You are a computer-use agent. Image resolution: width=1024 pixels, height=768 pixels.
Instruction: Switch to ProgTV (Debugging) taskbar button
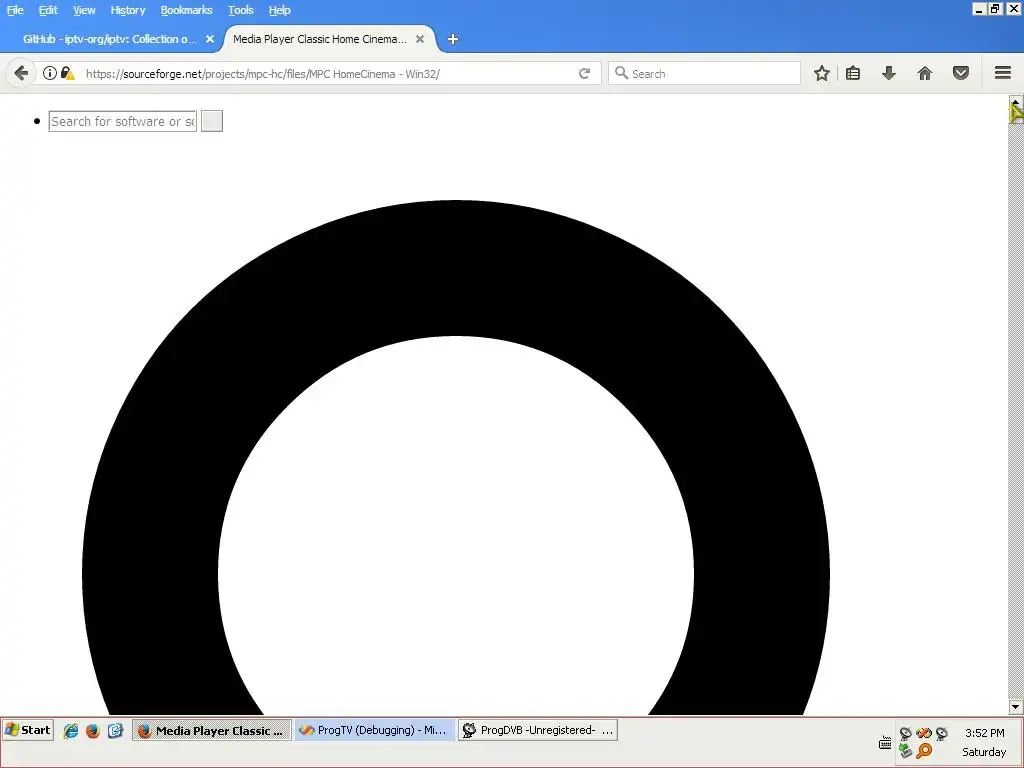[x=375, y=730]
